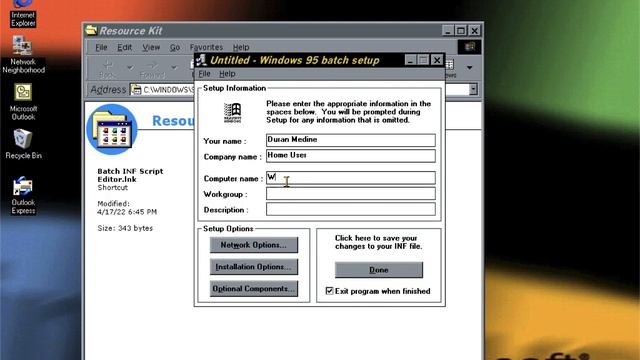Minimize the Resource Kit window
This screenshot has width=640, height=360.
(448, 30)
